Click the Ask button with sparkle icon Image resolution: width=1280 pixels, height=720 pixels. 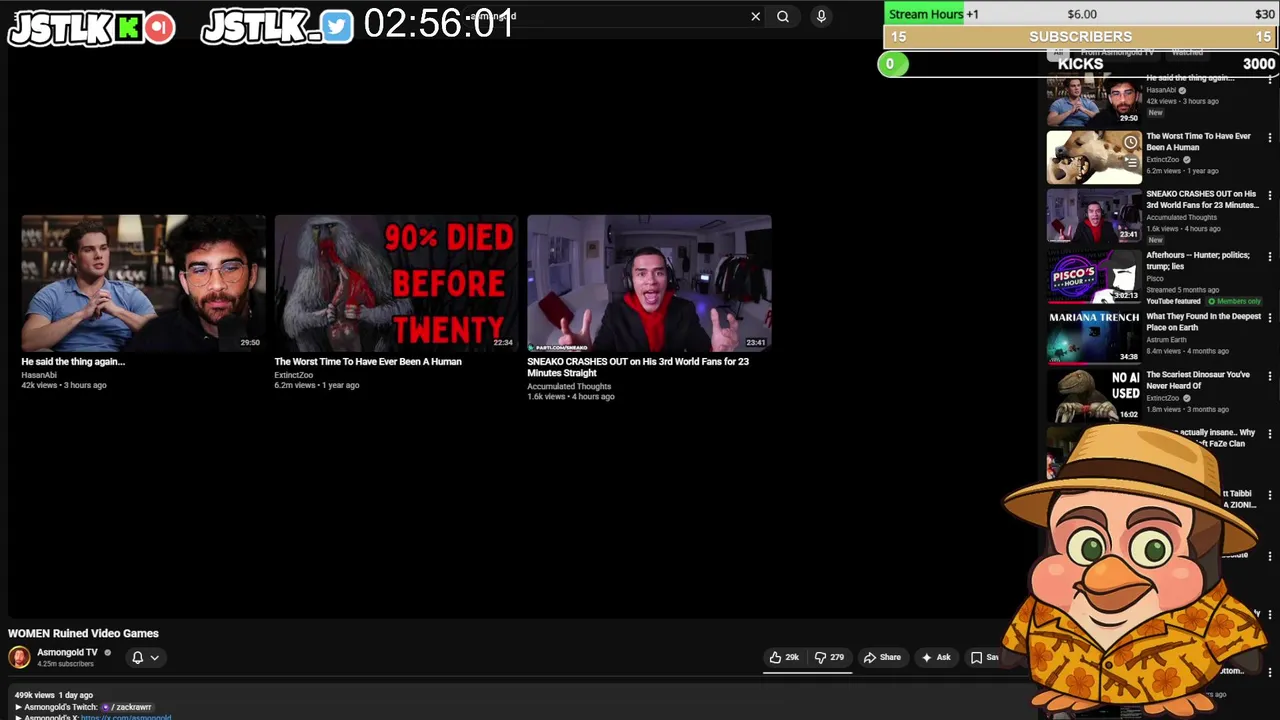936,657
